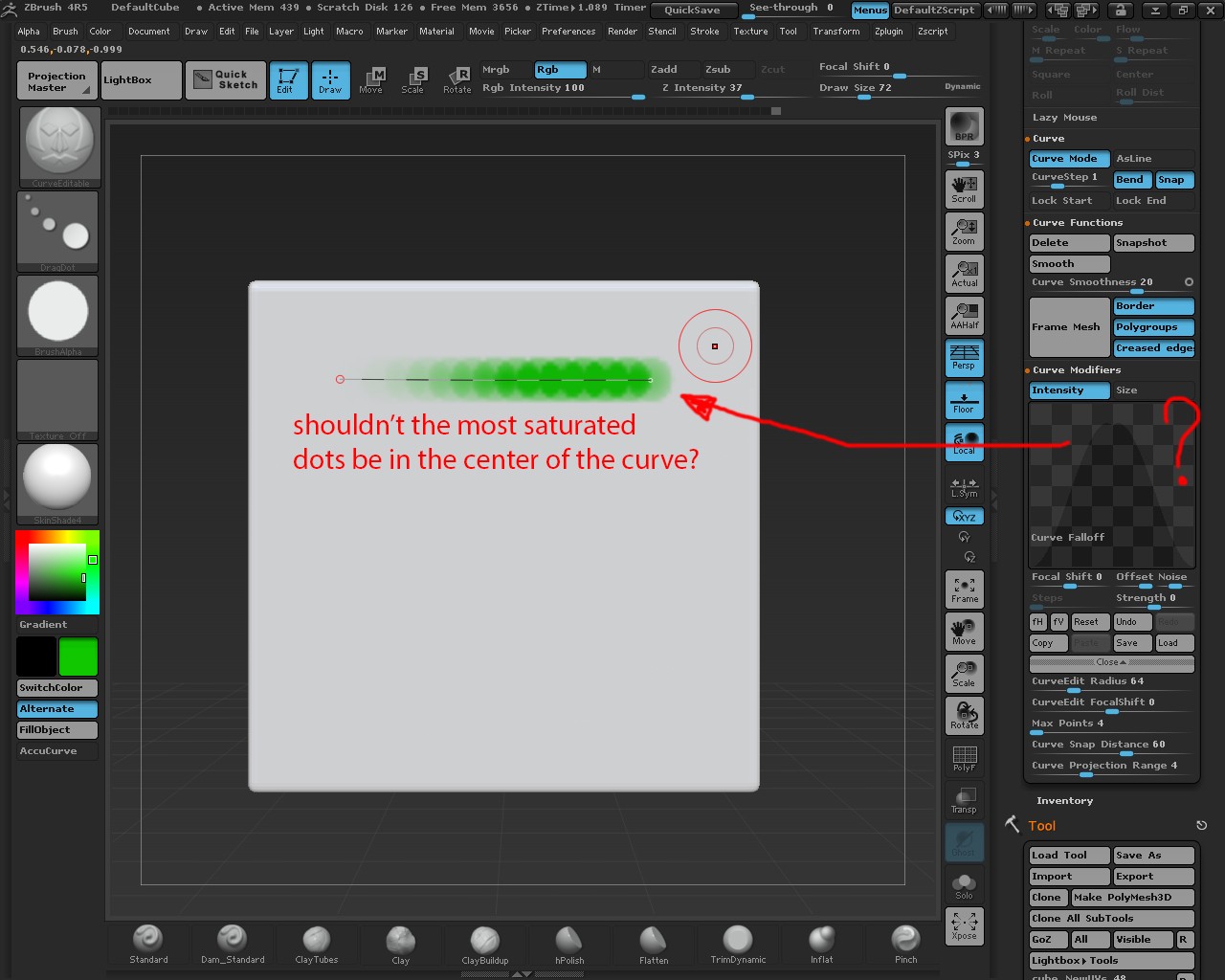Open the Preferences menu
The width and height of the screenshot is (1225, 980).
tap(568, 32)
